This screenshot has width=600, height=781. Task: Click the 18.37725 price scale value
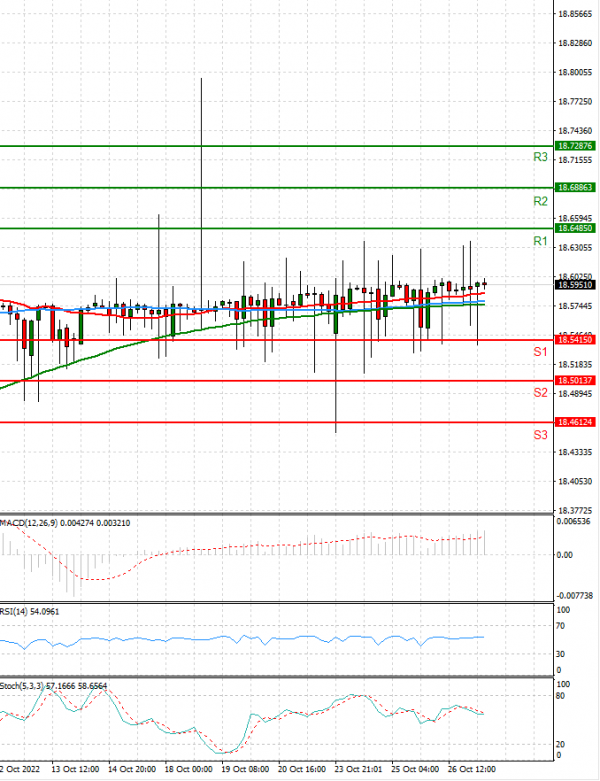(575, 511)
